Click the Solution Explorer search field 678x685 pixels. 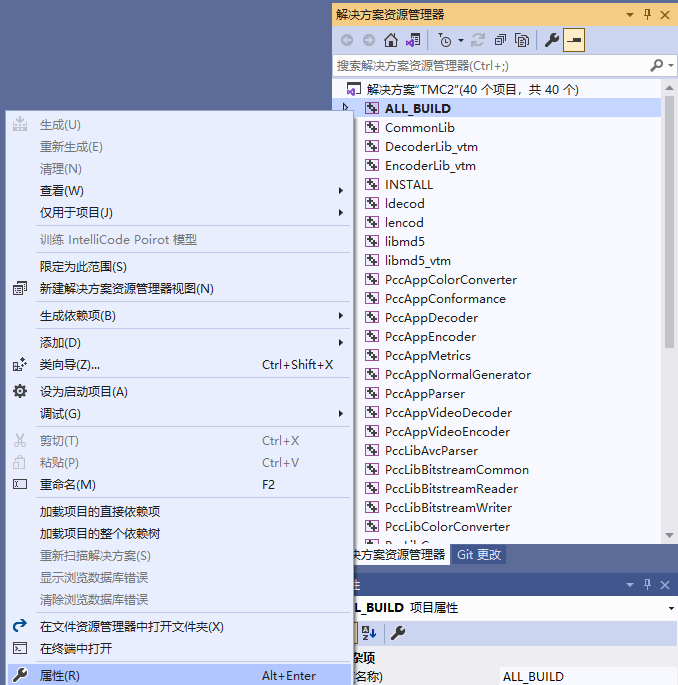click(491, 66)
